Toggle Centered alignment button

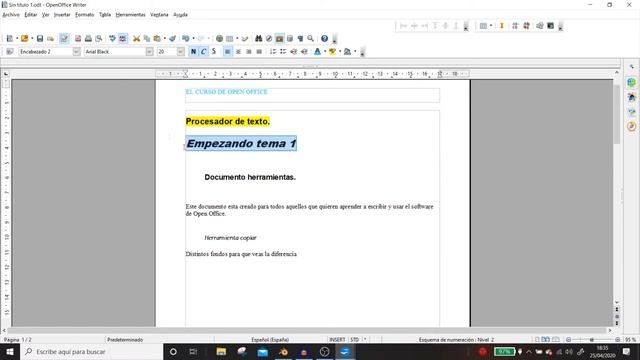pos(238,51)
